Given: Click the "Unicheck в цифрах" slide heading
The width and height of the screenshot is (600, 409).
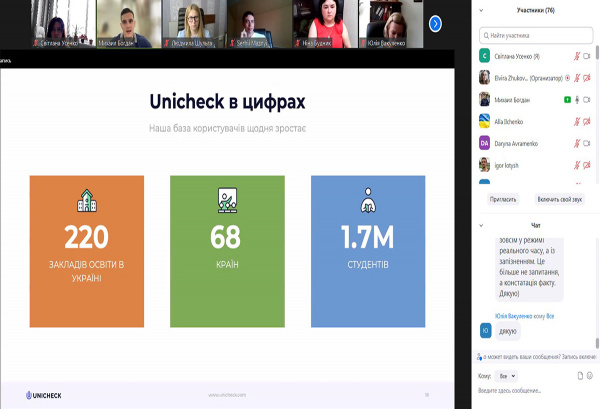Looking at the screenshot, I should [x=227, y=102].
